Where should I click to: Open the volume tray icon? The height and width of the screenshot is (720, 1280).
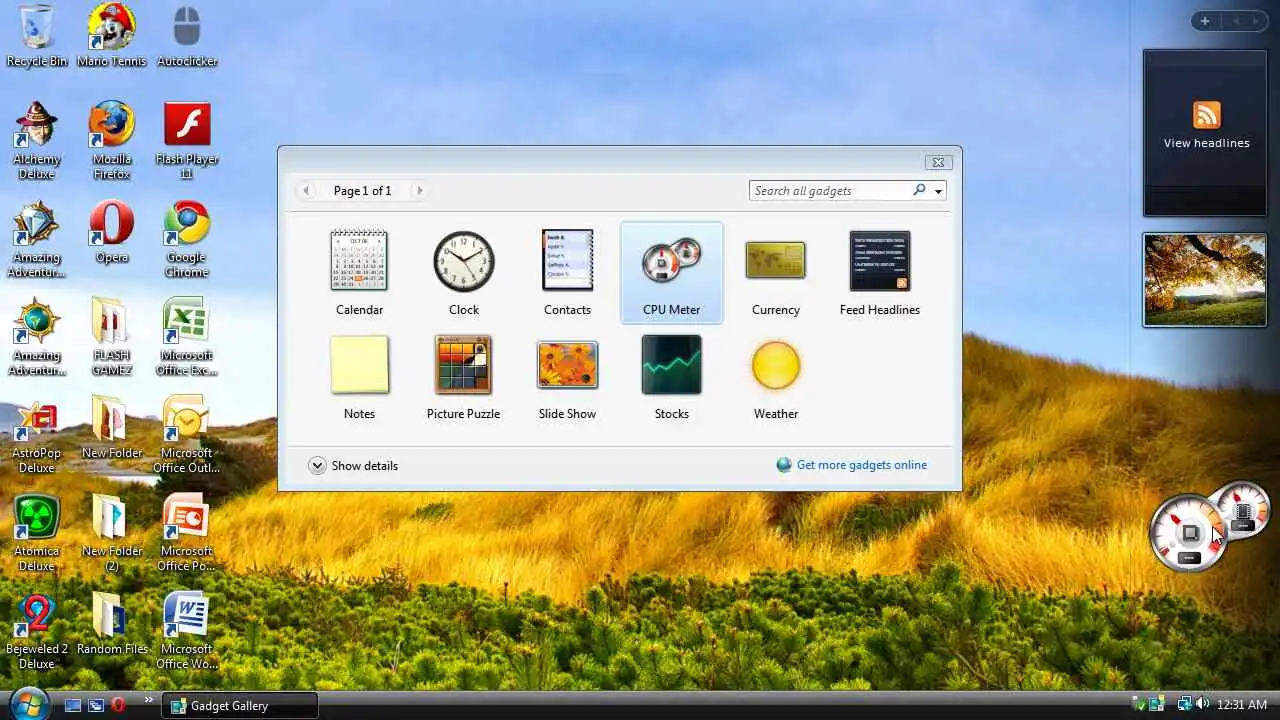[1201, 704]
